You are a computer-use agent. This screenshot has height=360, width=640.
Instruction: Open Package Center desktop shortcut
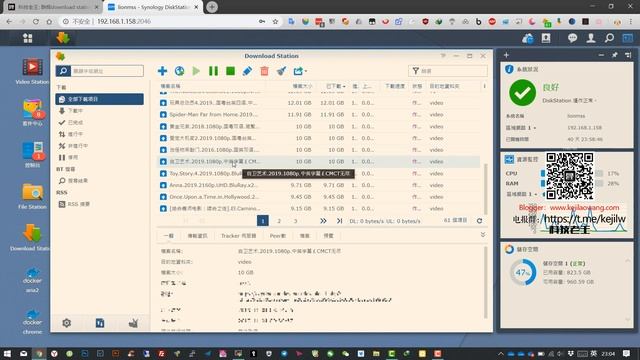(x=32, y=112)
